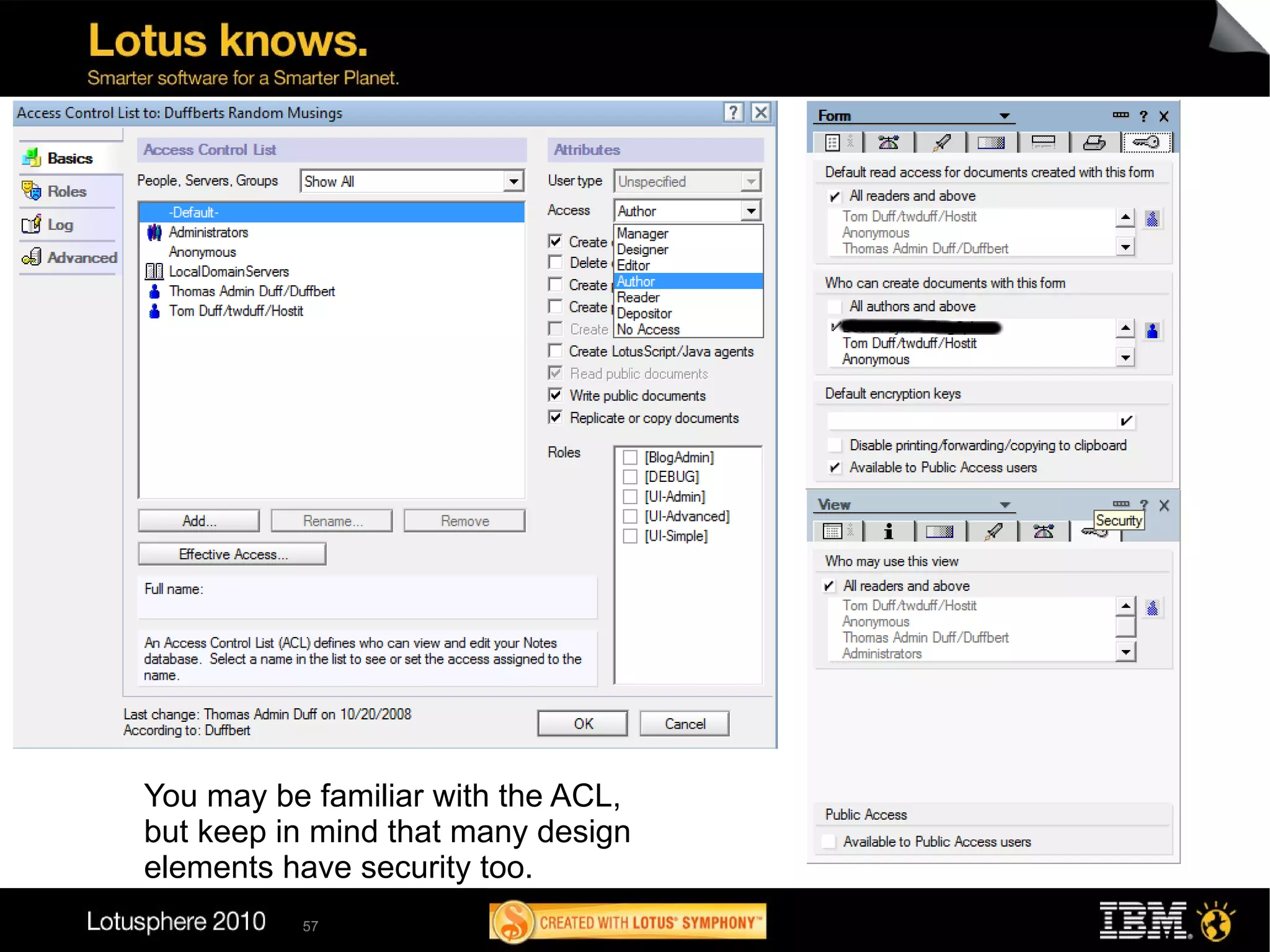This screenshot has width=1270, height=952.
Task: Open Form Launch rocket tab
Action: coord(941,143)
